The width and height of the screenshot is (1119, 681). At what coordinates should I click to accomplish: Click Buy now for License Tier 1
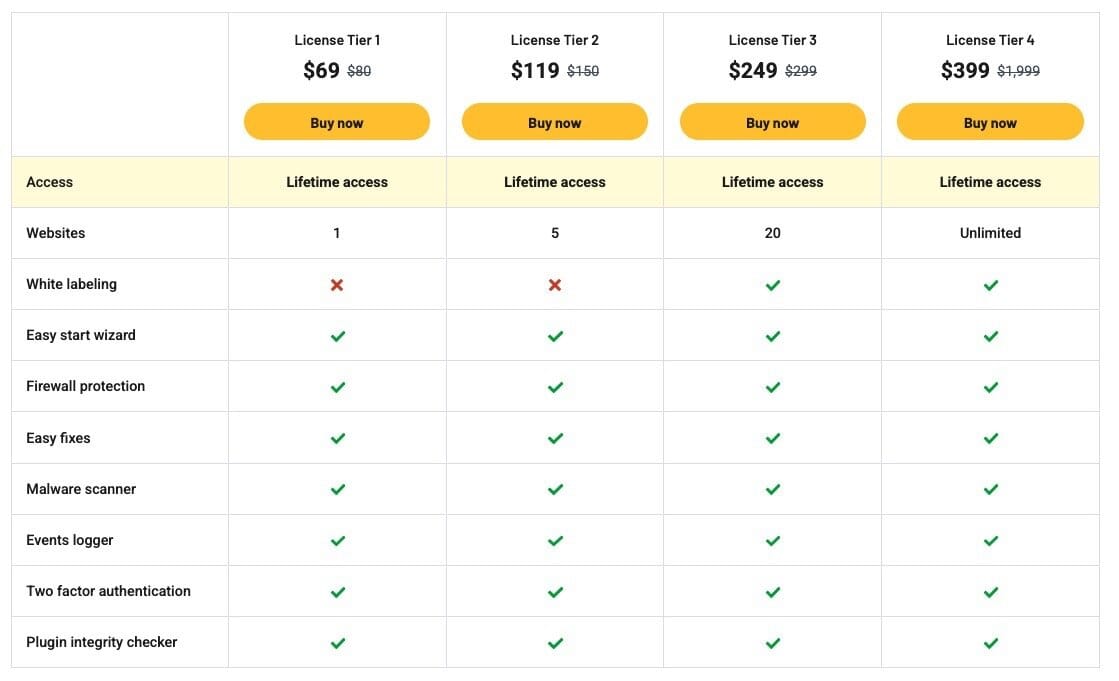click(337, 123)
